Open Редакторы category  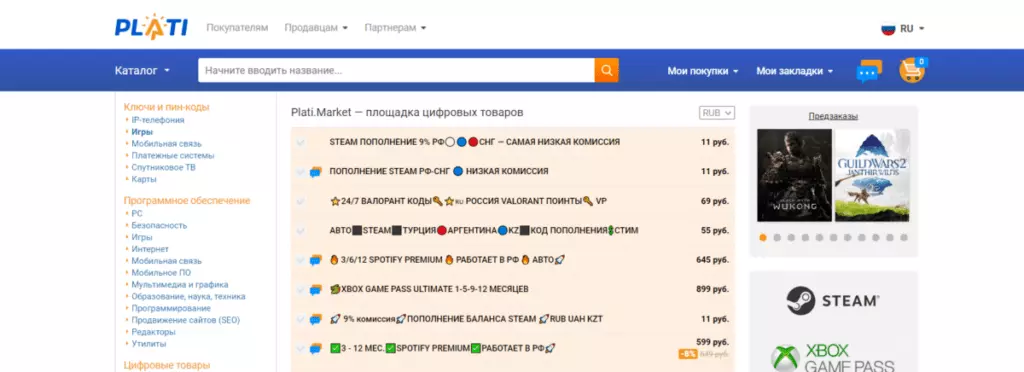[153, 332]
